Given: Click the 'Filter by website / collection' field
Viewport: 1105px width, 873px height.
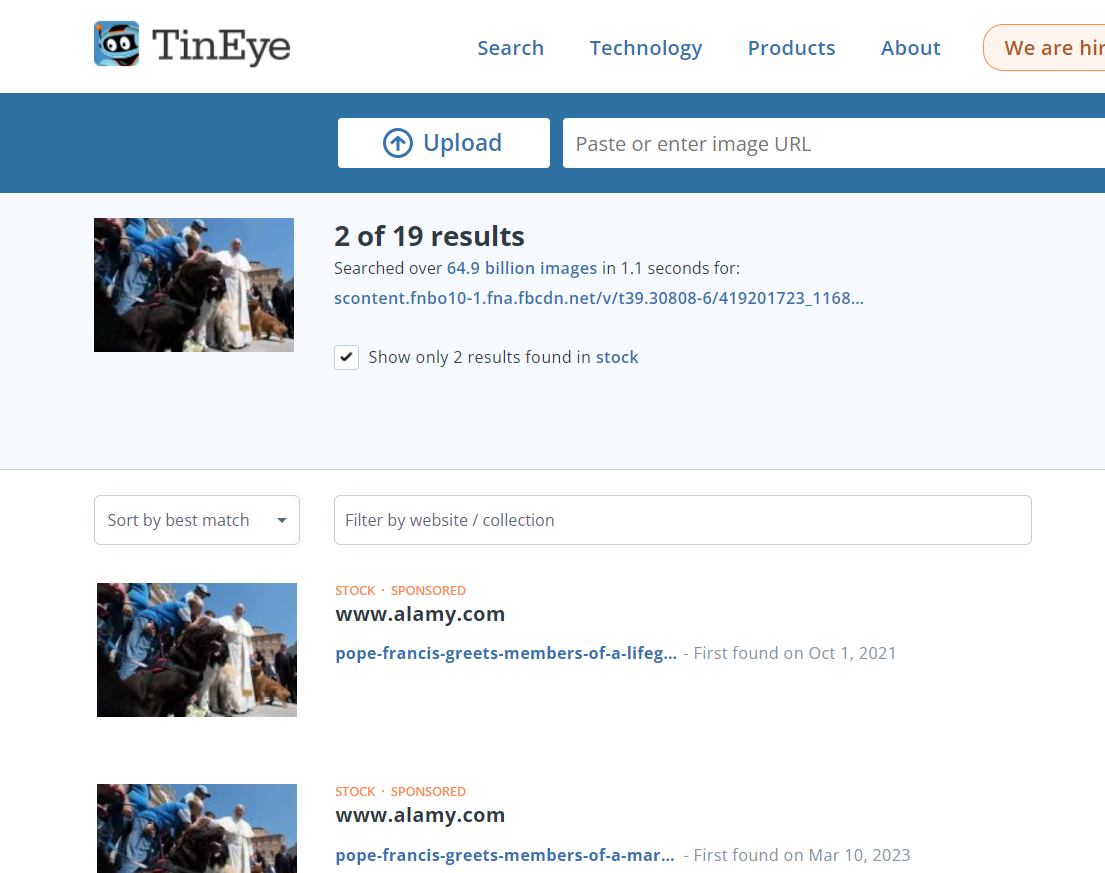Looking at the screenshot, I should click(x=682, y=520).
